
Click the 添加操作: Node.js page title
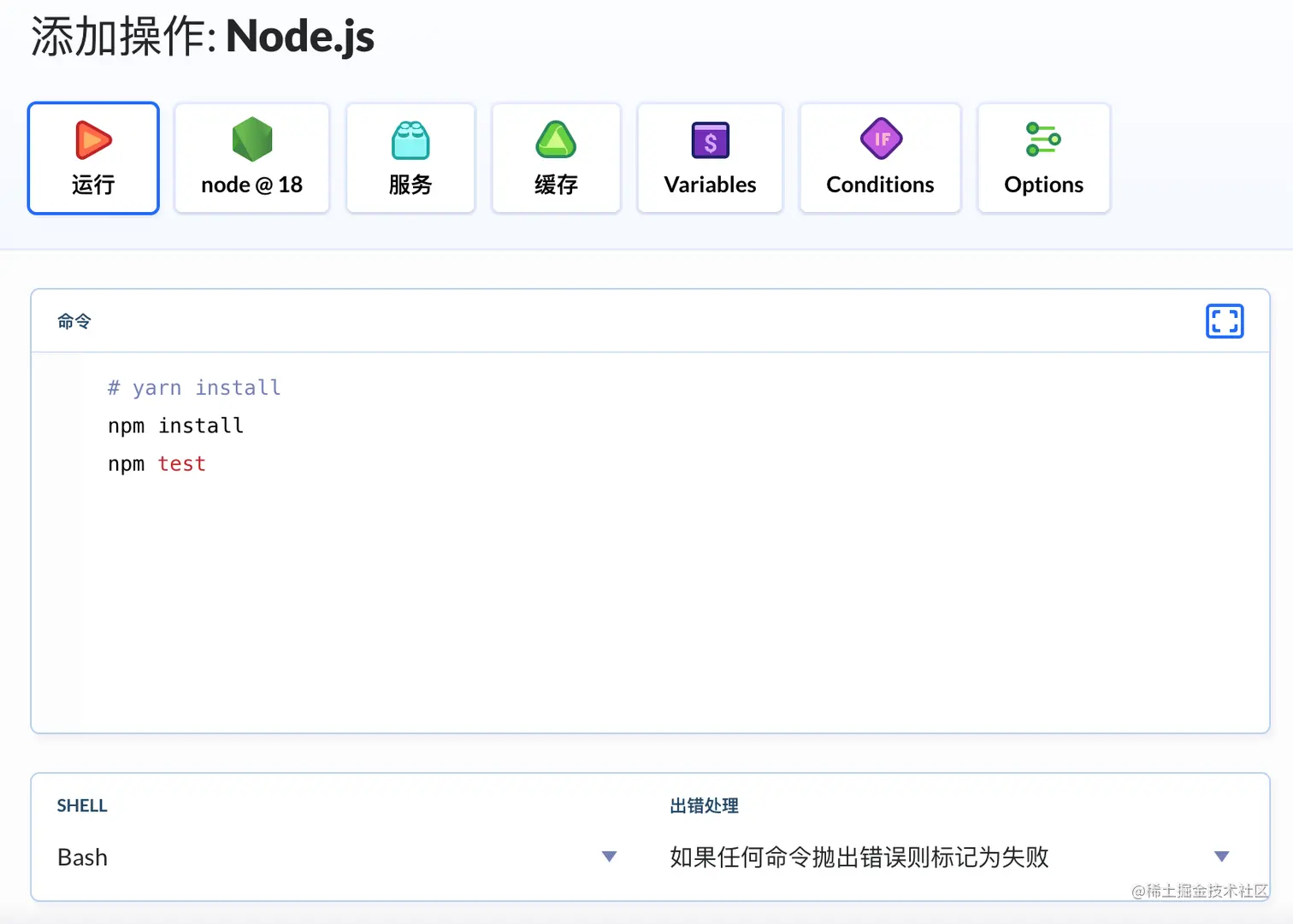pyautogui.click(x=203, y=36)
